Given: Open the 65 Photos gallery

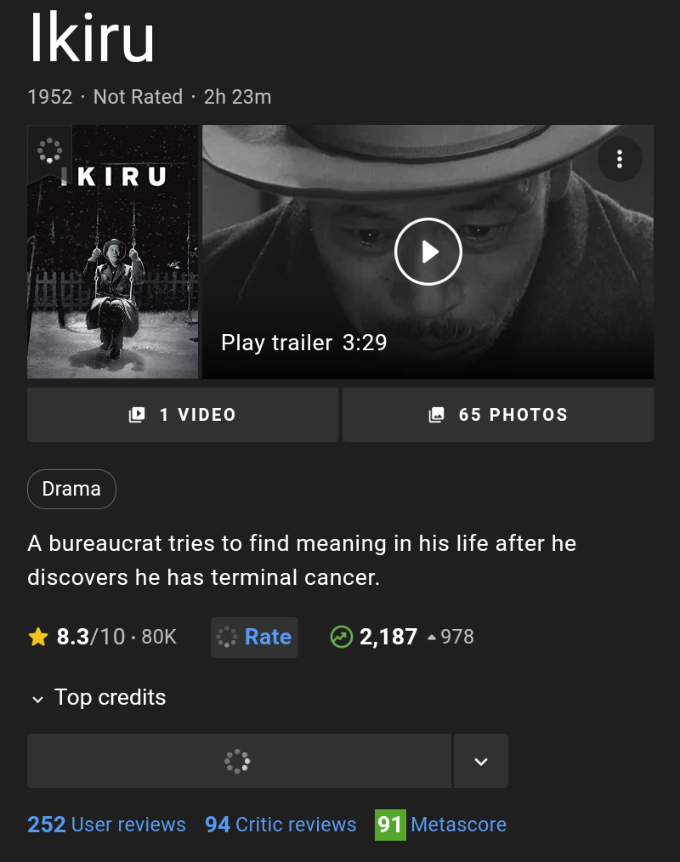Looking at the screenshot, I should point(498,415).
